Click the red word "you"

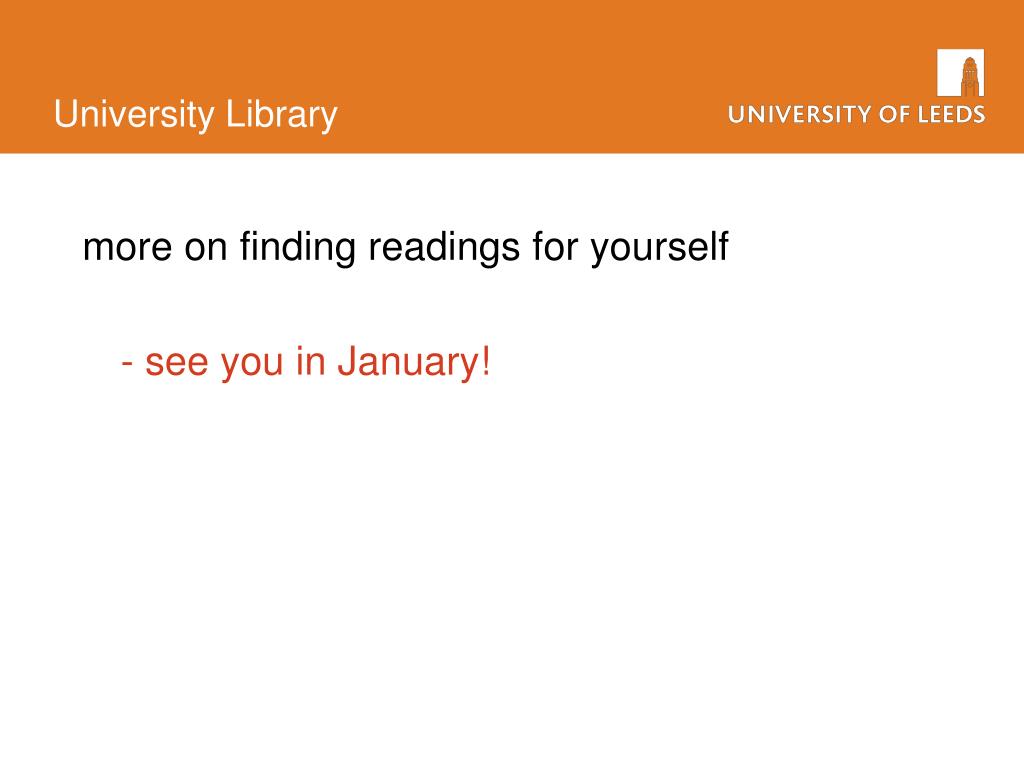(252, 366)
